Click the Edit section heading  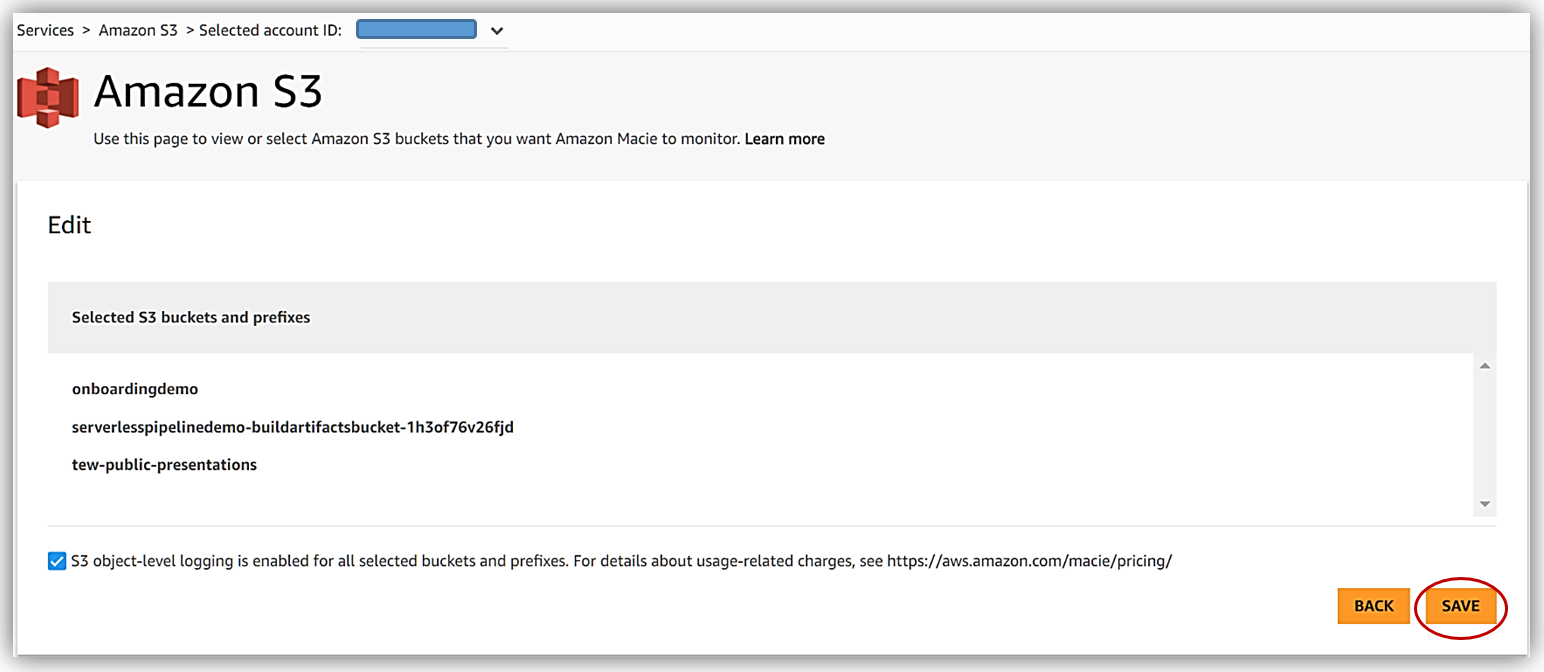[70, 225]
